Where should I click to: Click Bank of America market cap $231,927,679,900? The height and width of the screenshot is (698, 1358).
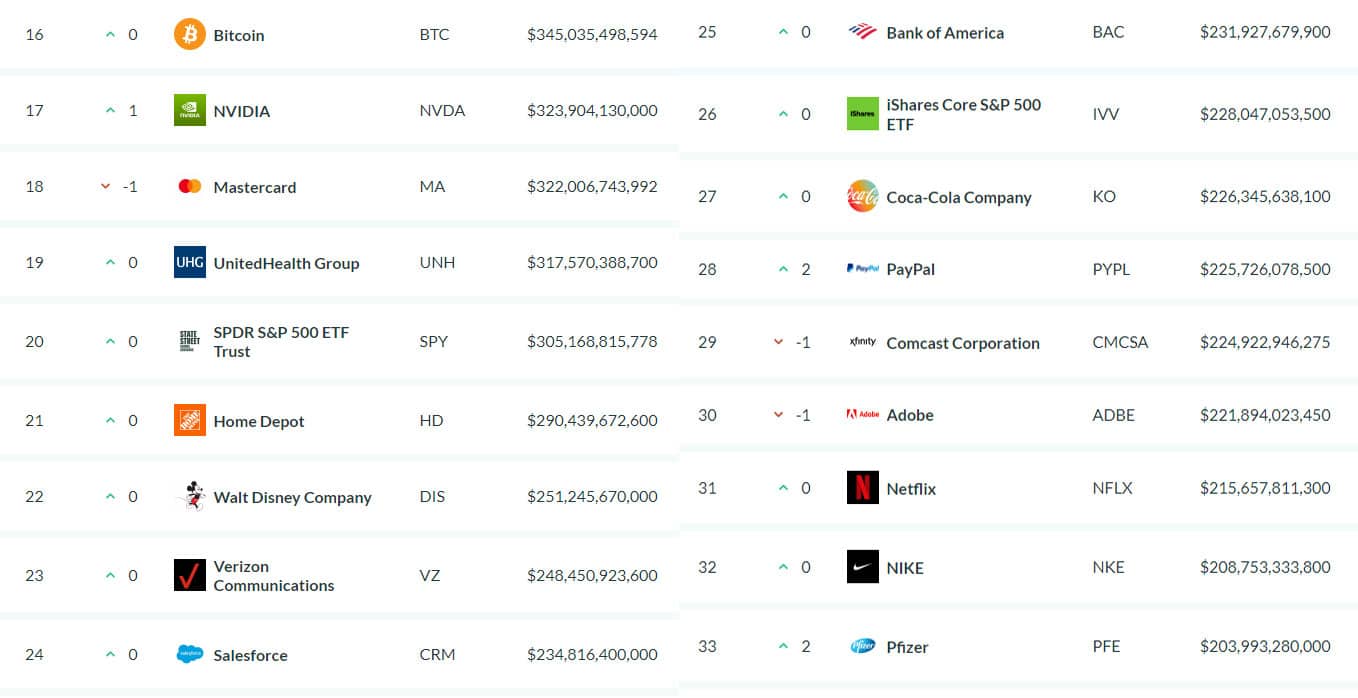1265,32
